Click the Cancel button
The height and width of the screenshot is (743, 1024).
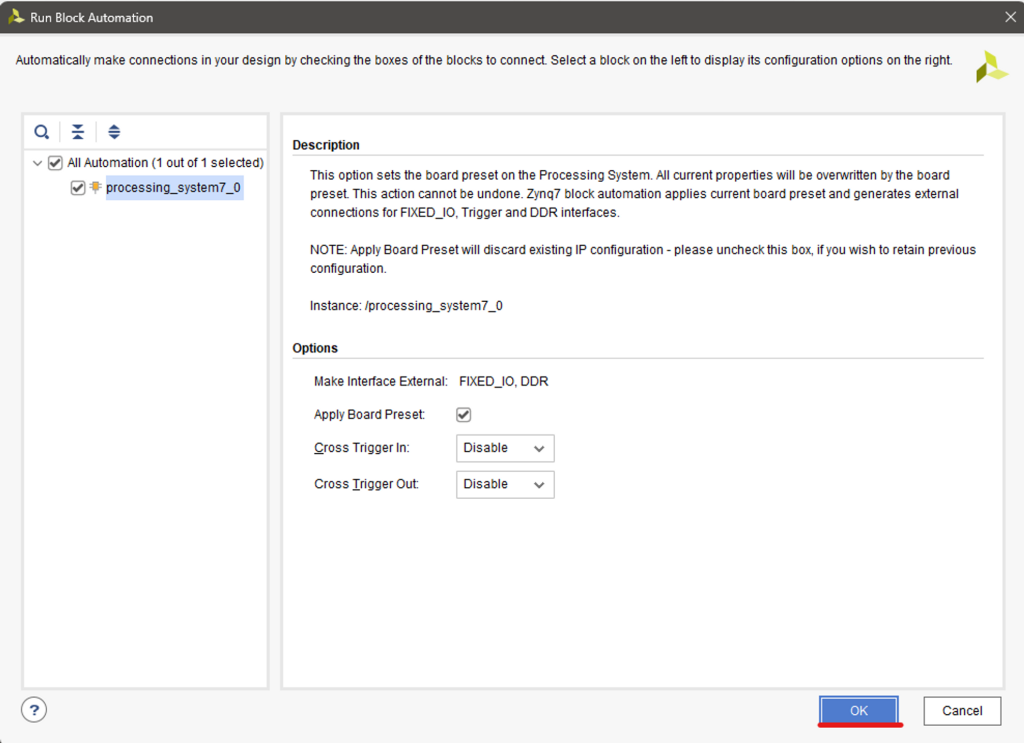tap(962, 710)
